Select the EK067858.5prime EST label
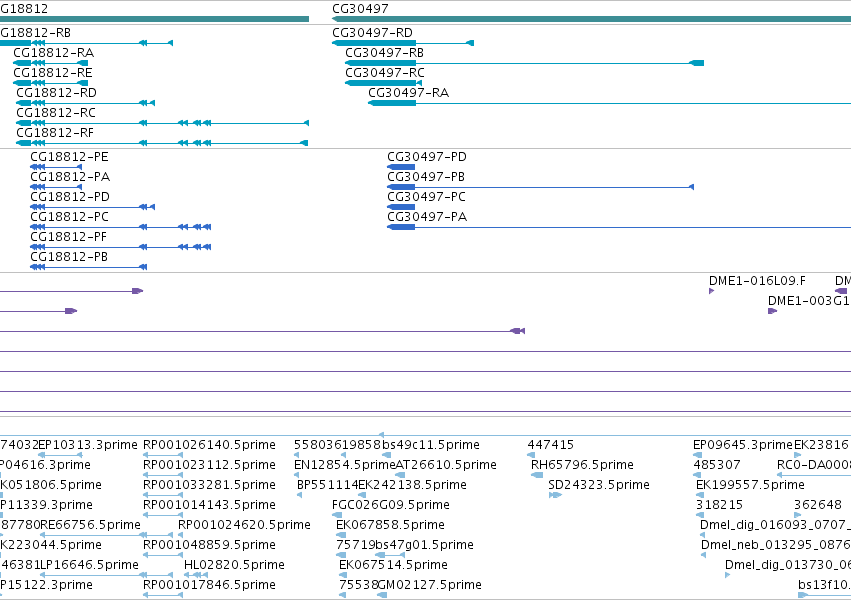Viewport: 851px width, 600px height. pyautogui.click(x=390, y=525)
